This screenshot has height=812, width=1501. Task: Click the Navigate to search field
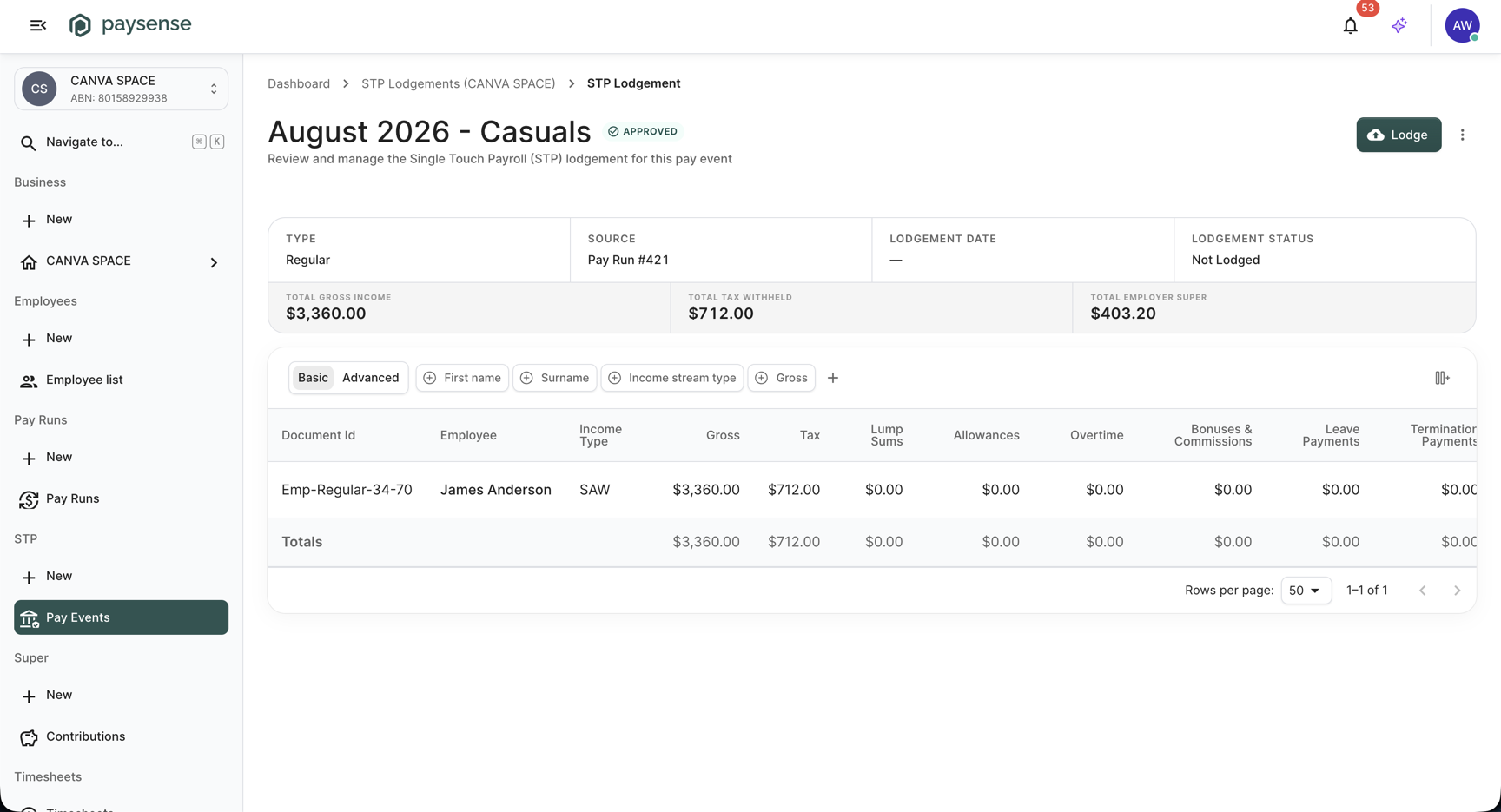click(x=121, y=142)
